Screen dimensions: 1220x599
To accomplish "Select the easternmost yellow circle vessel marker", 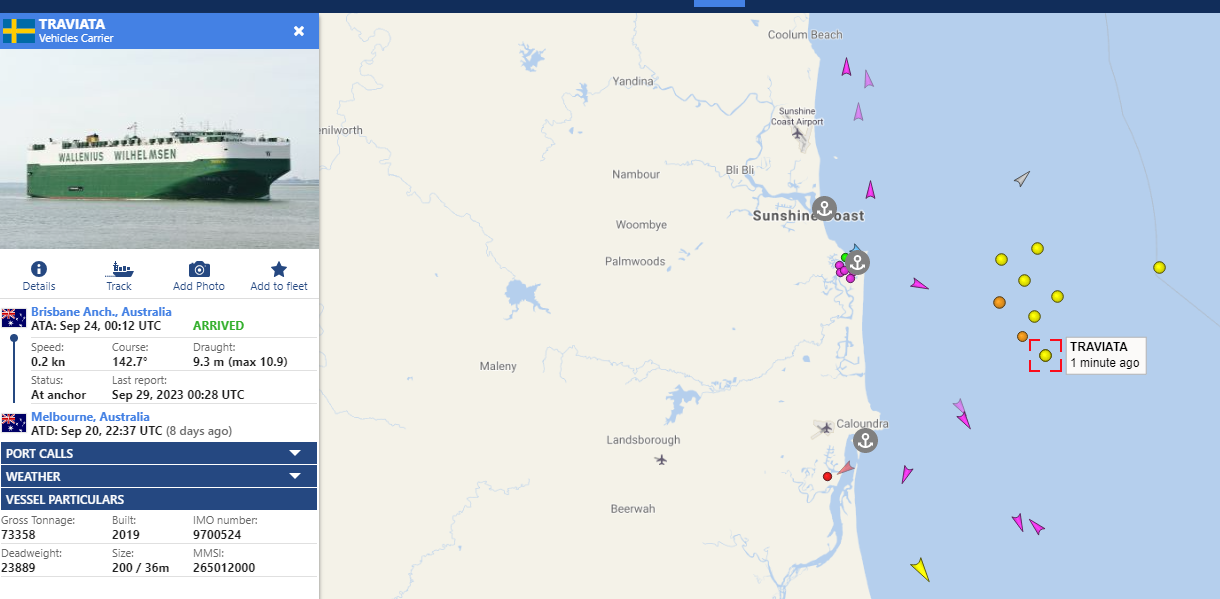I will point(1159,267).
